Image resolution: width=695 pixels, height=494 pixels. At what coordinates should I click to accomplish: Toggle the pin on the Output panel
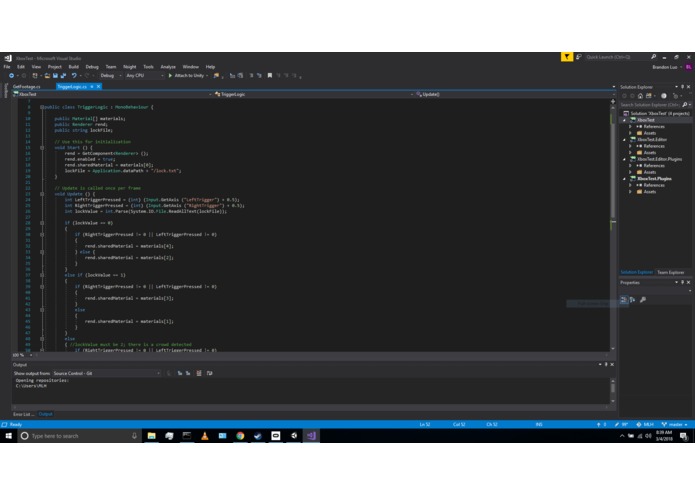click(x=606, y=364)
